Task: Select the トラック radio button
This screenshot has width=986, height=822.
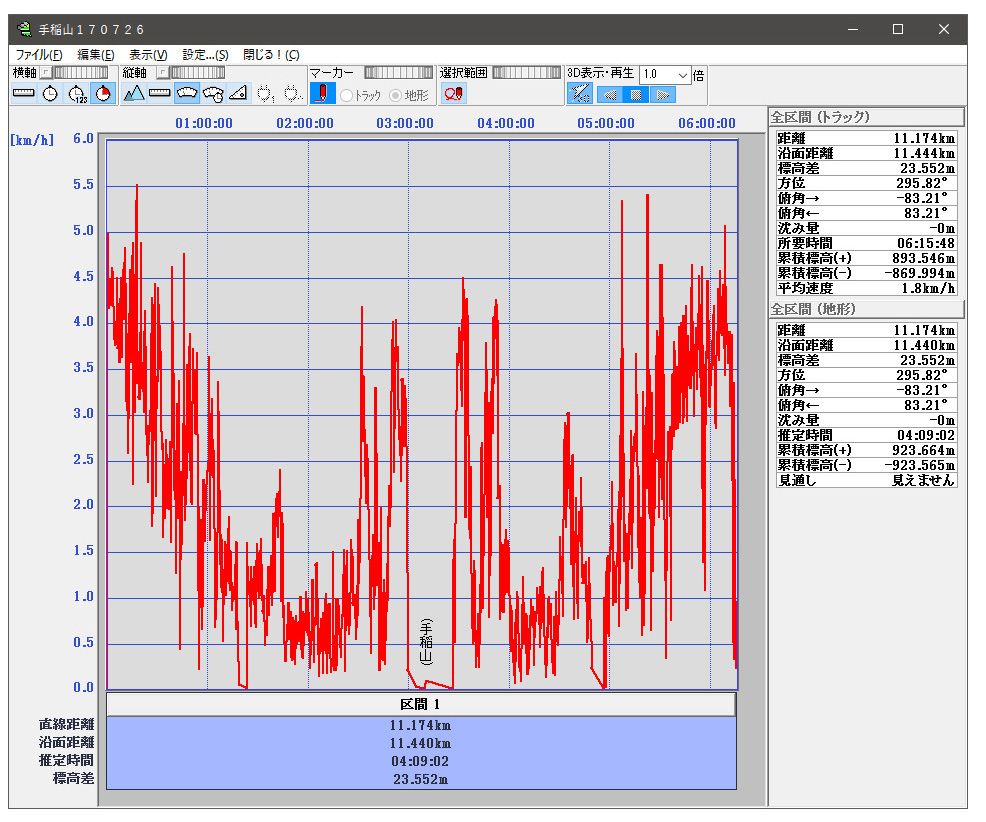Action: 347,96
